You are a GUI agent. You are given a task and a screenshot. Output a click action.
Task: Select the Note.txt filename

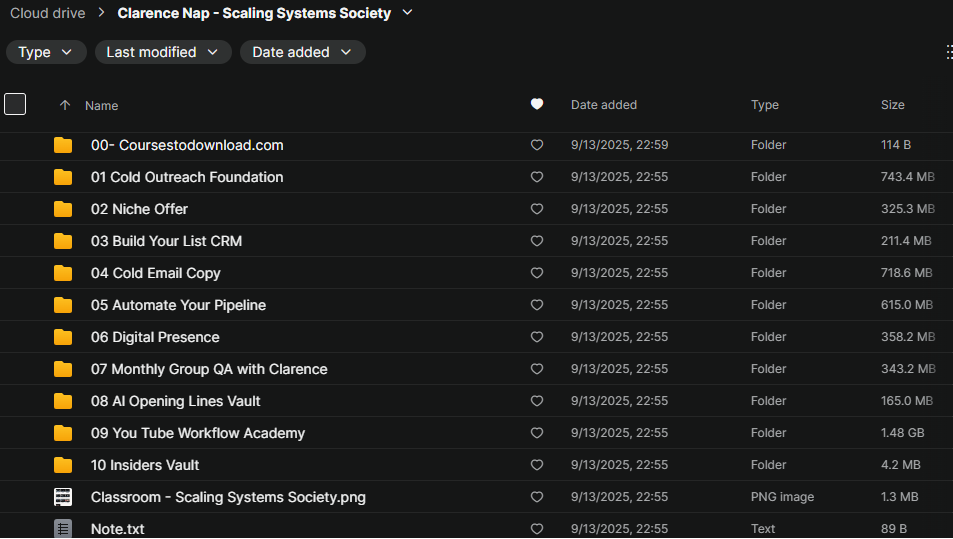click(x=117, y=529)
